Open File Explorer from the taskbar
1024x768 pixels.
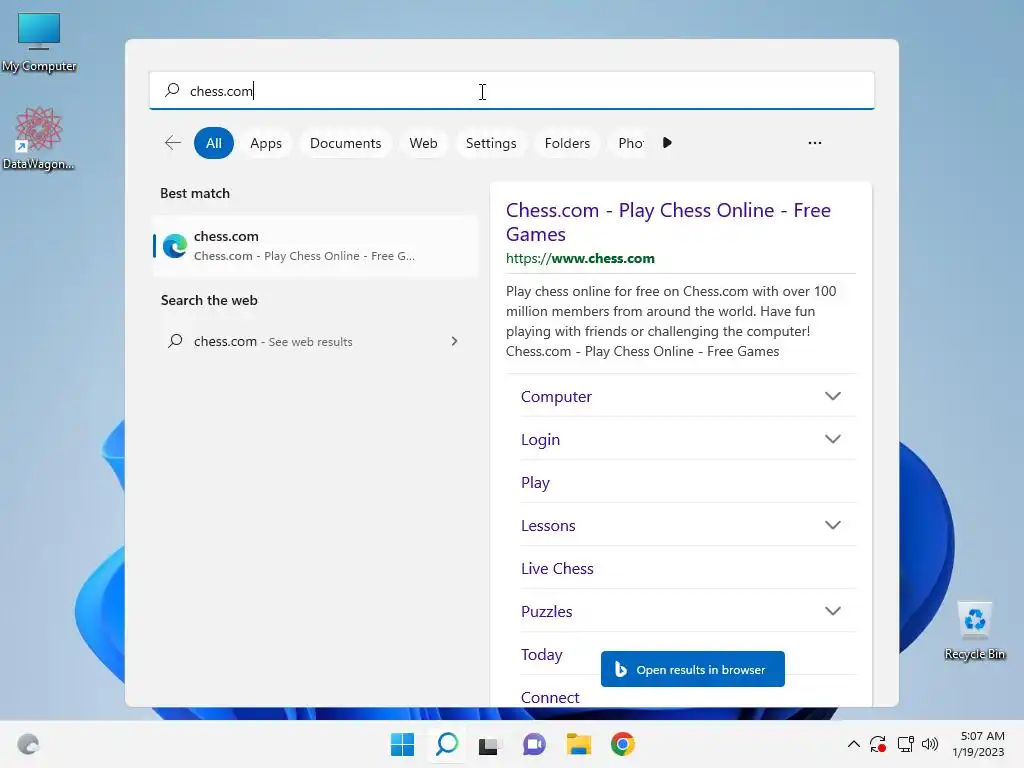(x=579, y=744)
